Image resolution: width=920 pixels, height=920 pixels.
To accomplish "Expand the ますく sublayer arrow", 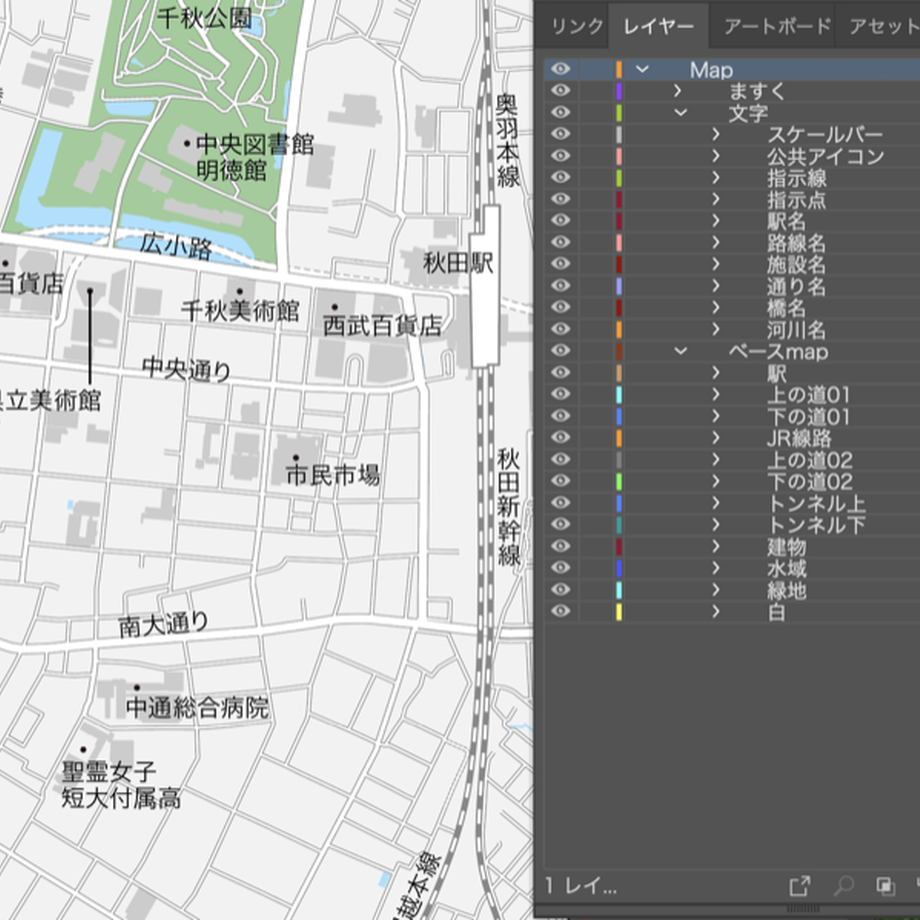I will coord(678,90).
